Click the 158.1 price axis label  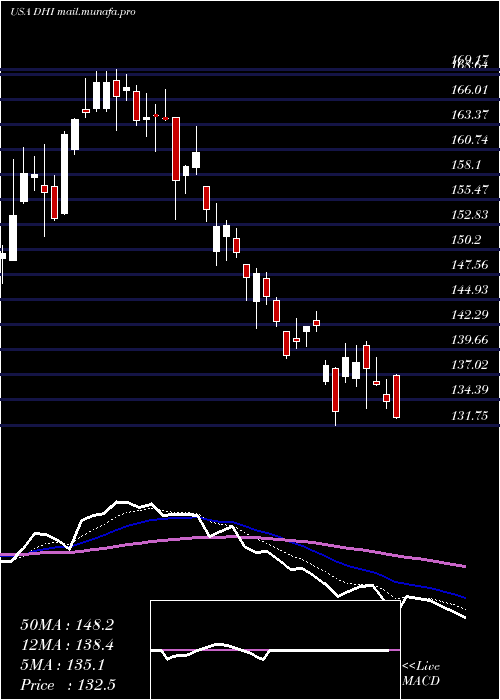pyautogui.click(x=466, y=165)
